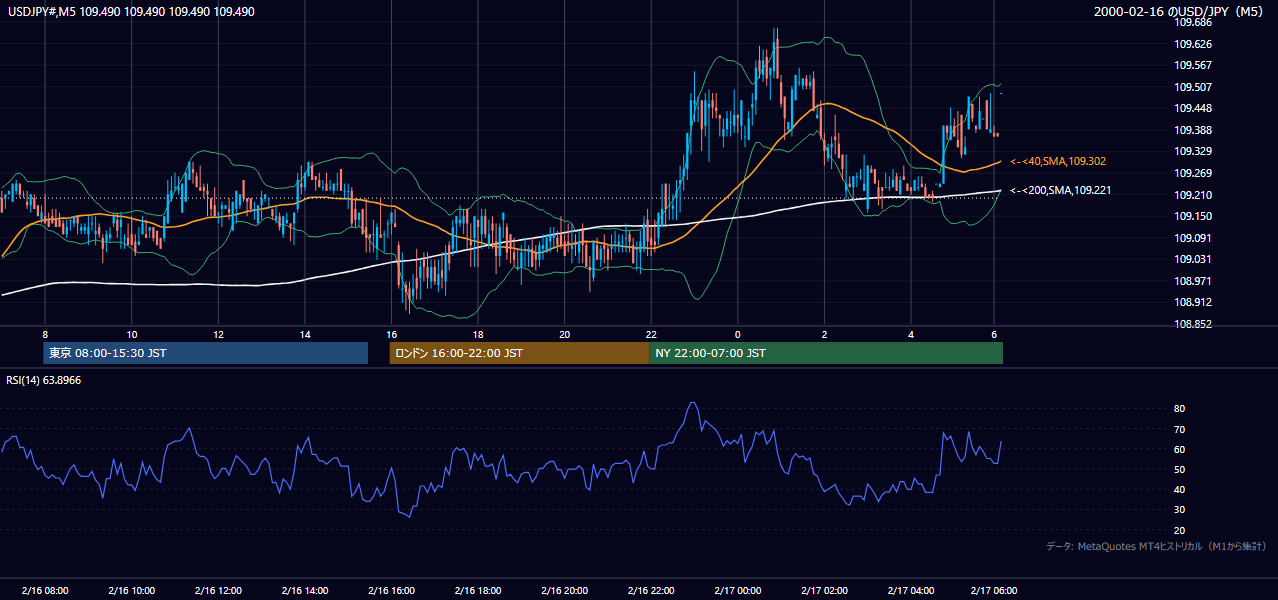Click the RSI(14) 63.8966 indicator label
Image resolution: width=1278 pixels, height=600 pixels.
(x=44, y=380)
